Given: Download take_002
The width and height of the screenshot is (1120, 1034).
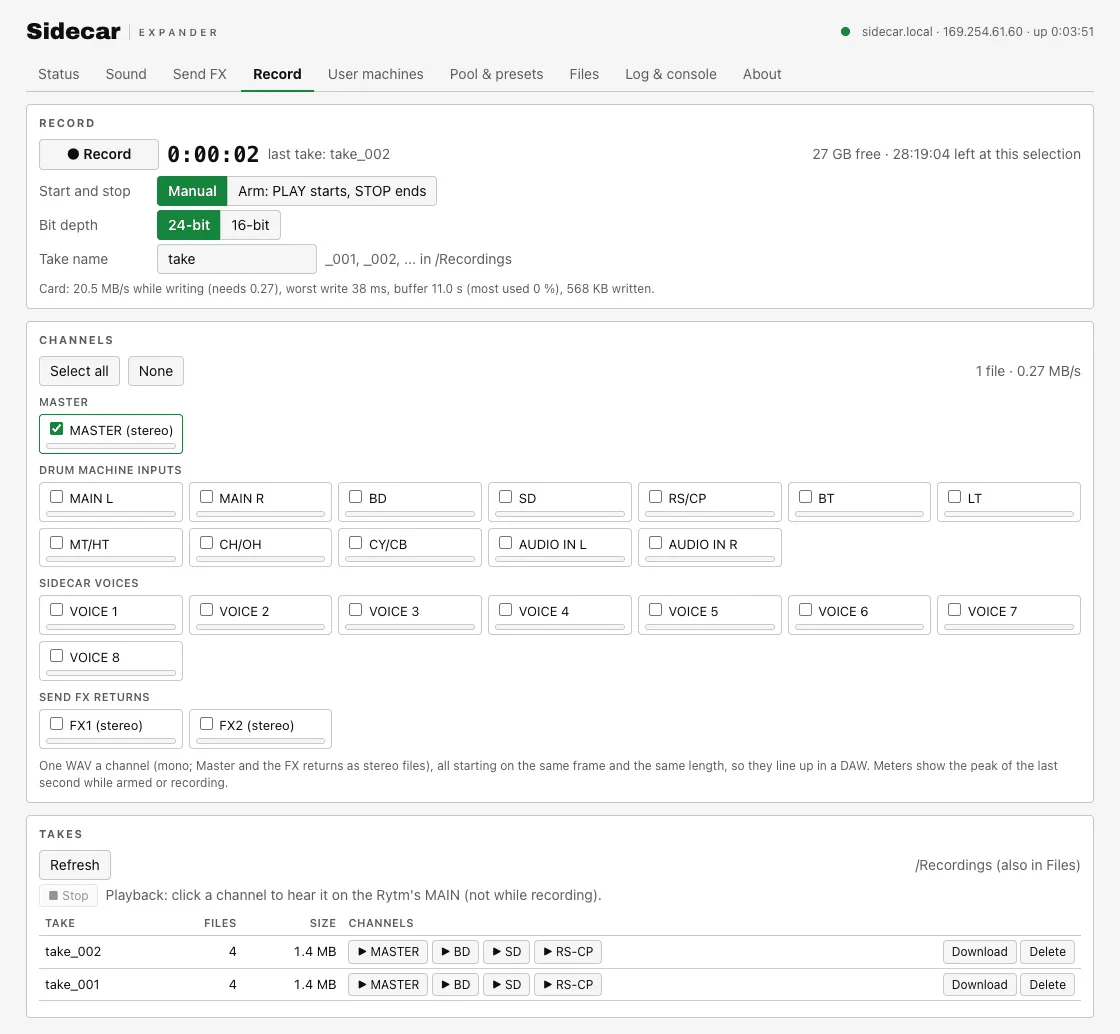Looking at the screenshot, I should pyautogui.click(x=979, y=952).
